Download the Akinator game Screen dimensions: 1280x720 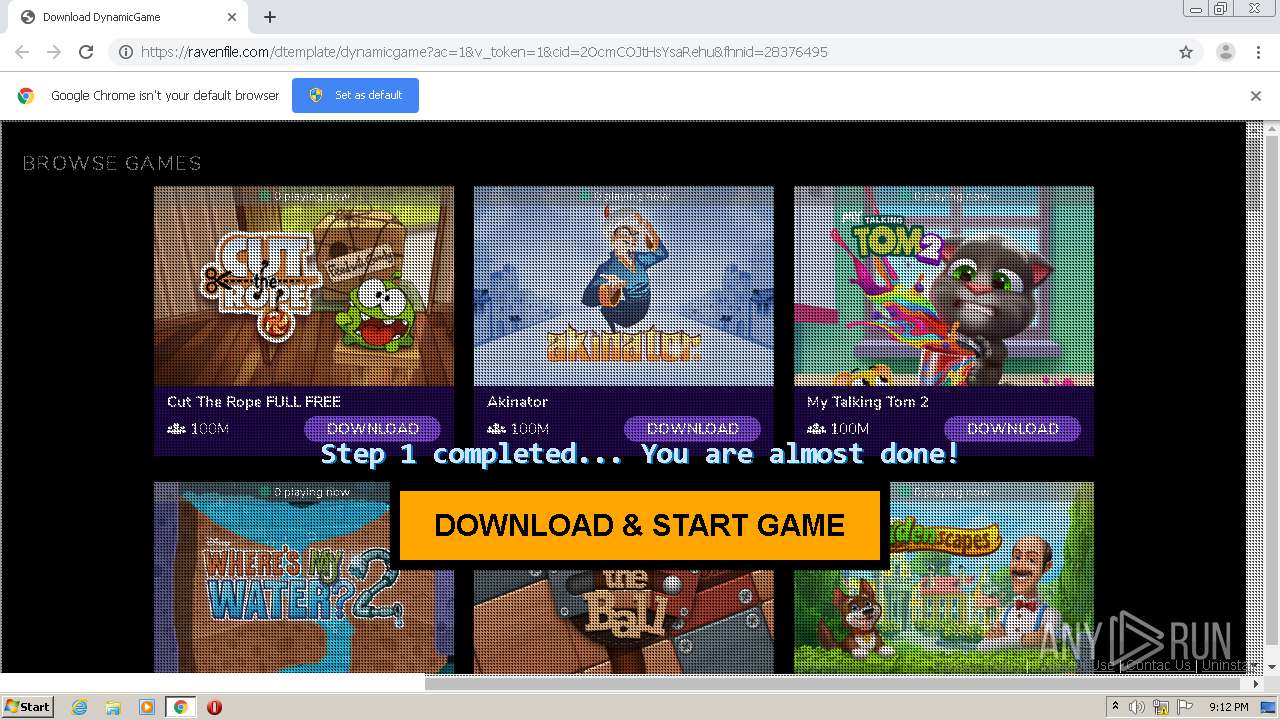pos(693,429)
